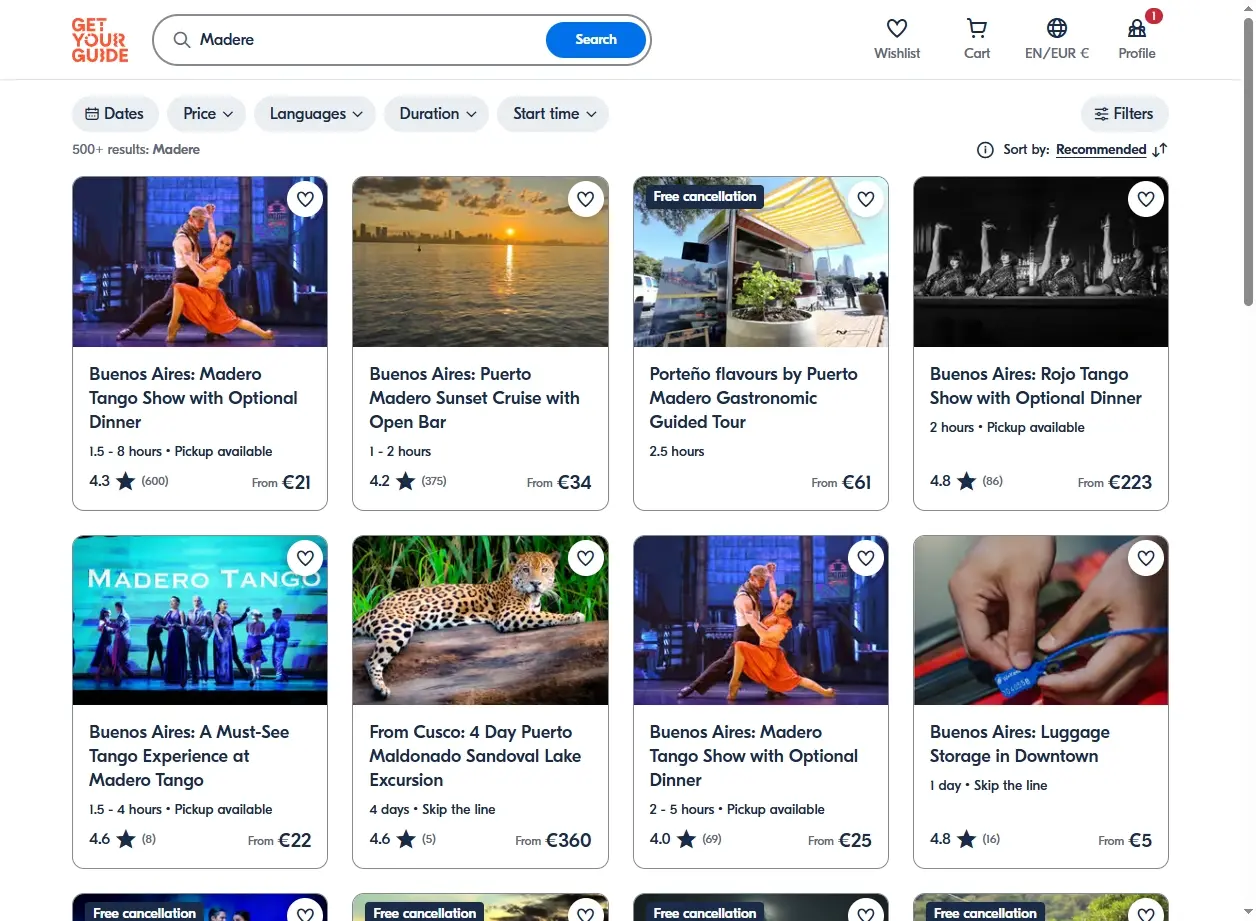The image size is (1256, 921).
Task: Click the jaguar photo thumbnail
Action: 480,620
